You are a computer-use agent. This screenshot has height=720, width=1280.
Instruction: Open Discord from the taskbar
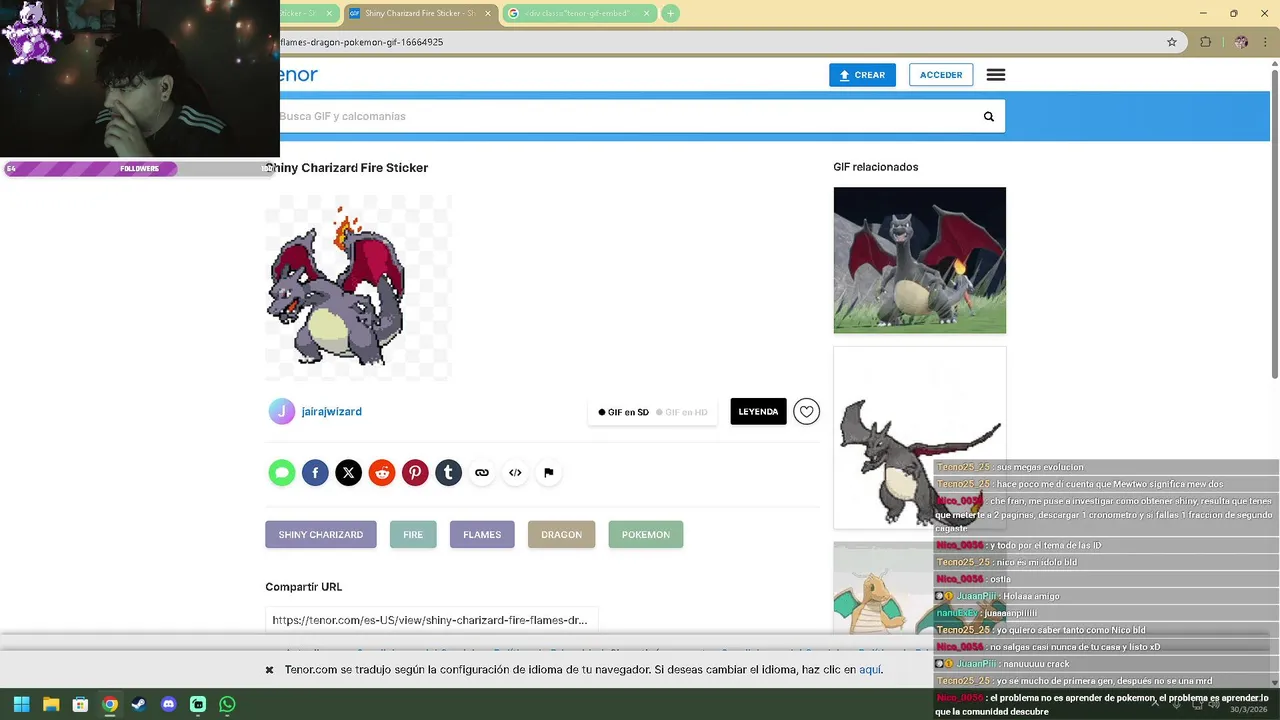coord(168,704)
